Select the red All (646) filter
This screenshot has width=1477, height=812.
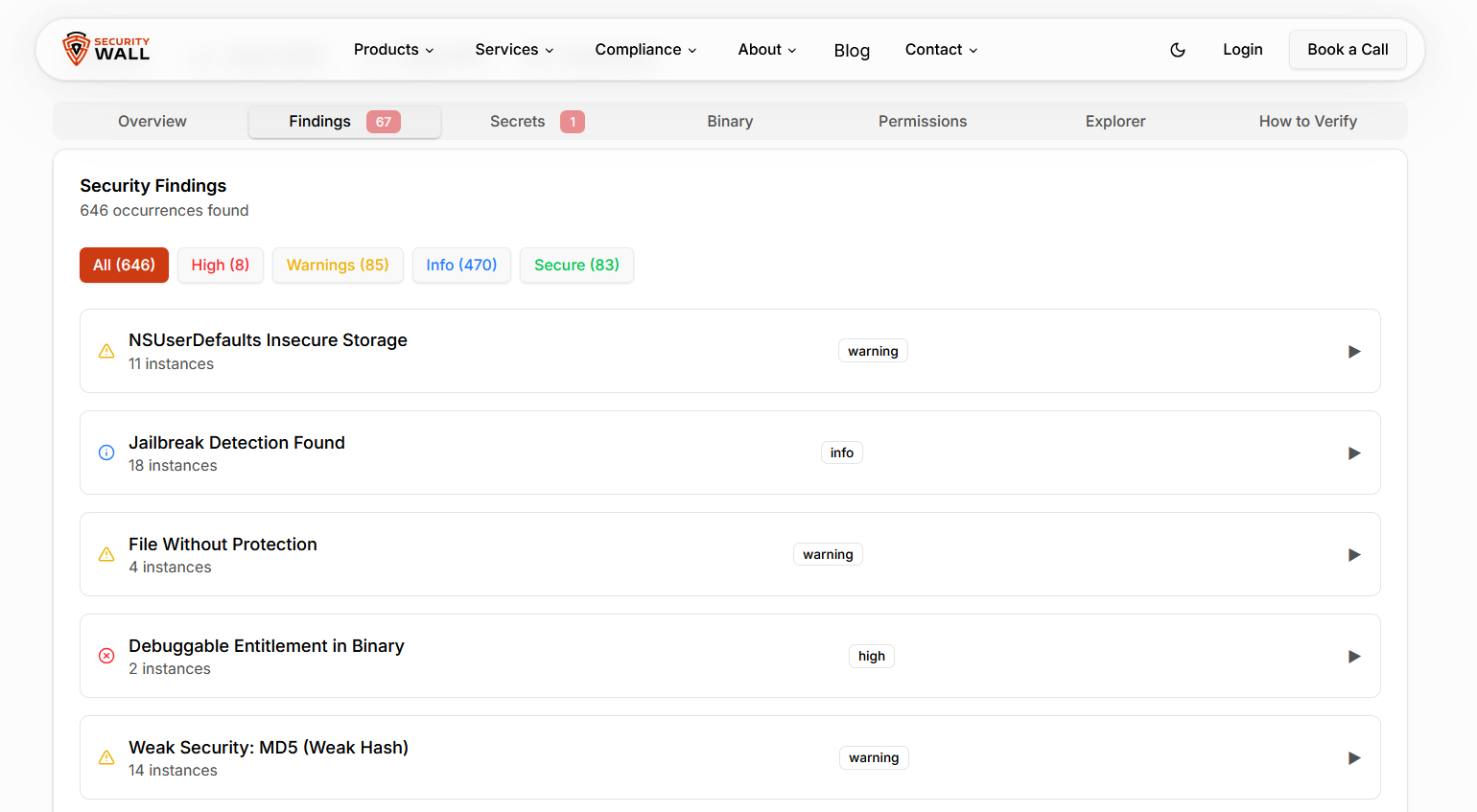coord(124,266)
